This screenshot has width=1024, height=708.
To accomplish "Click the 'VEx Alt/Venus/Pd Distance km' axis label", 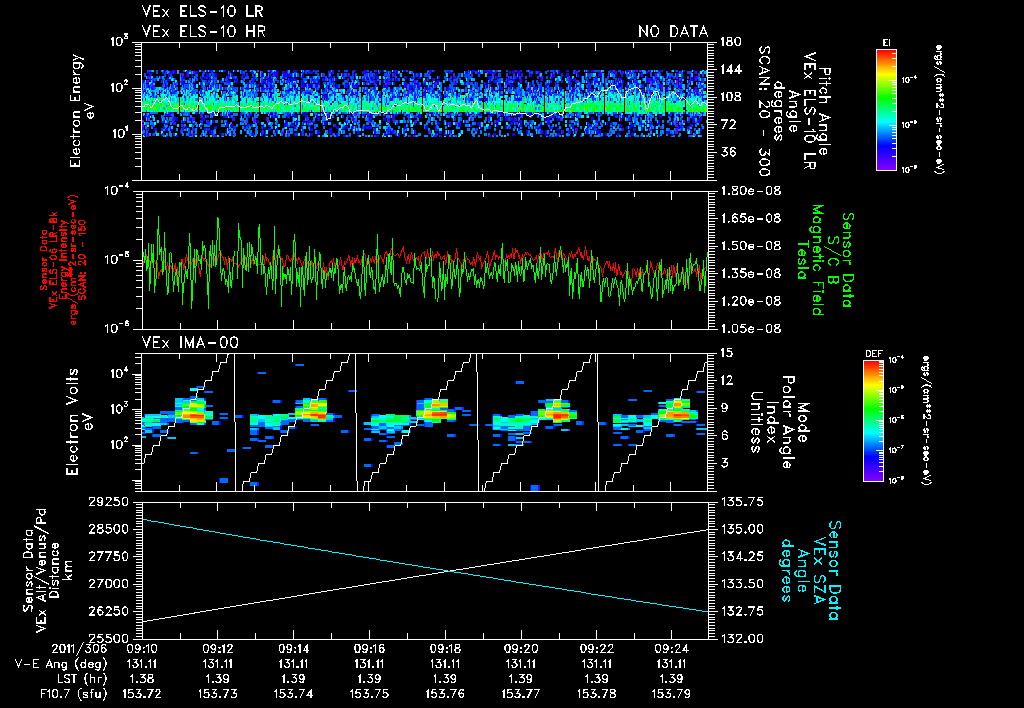I will [56, 570].
